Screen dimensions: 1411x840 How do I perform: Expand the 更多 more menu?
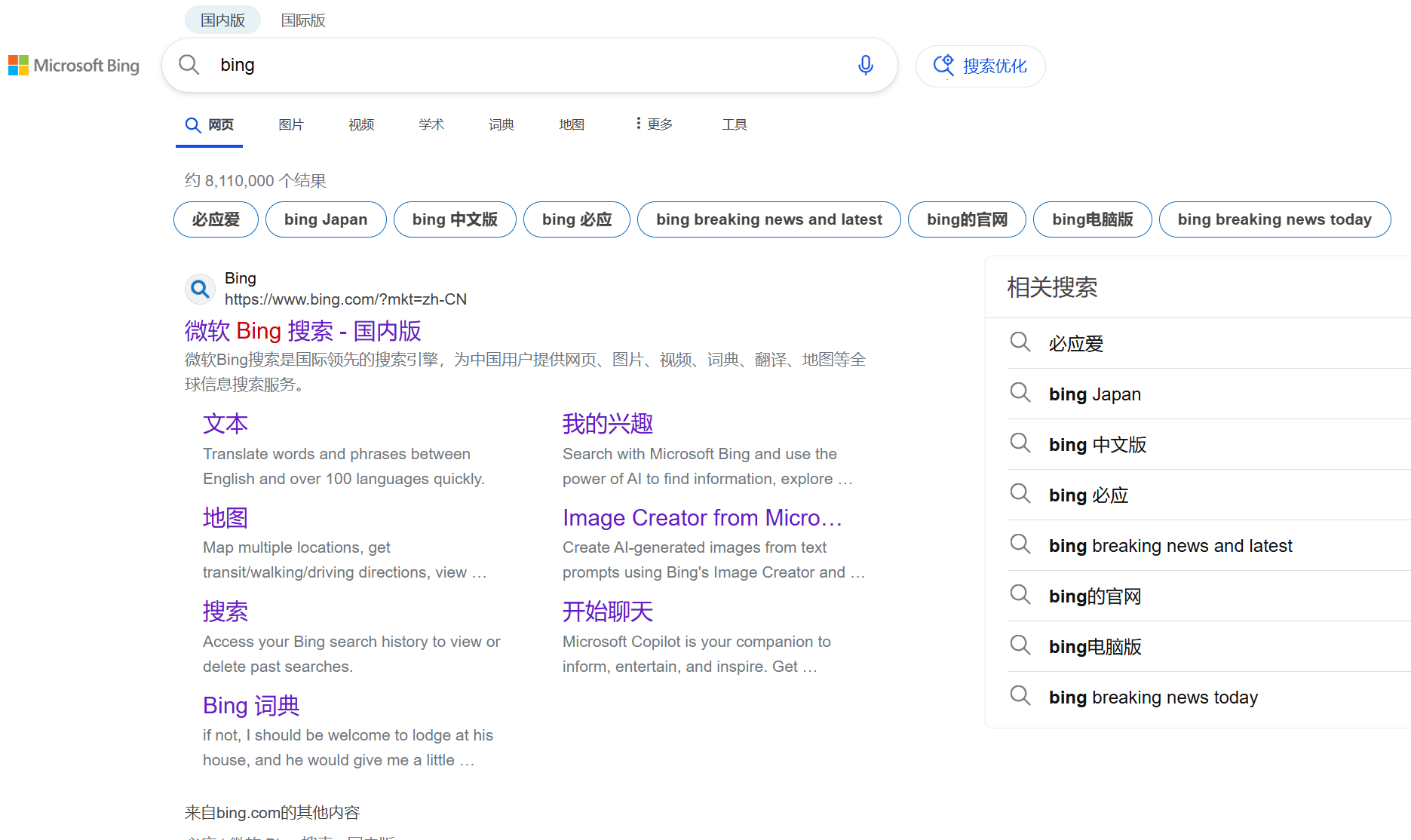(x=654, y=124)
